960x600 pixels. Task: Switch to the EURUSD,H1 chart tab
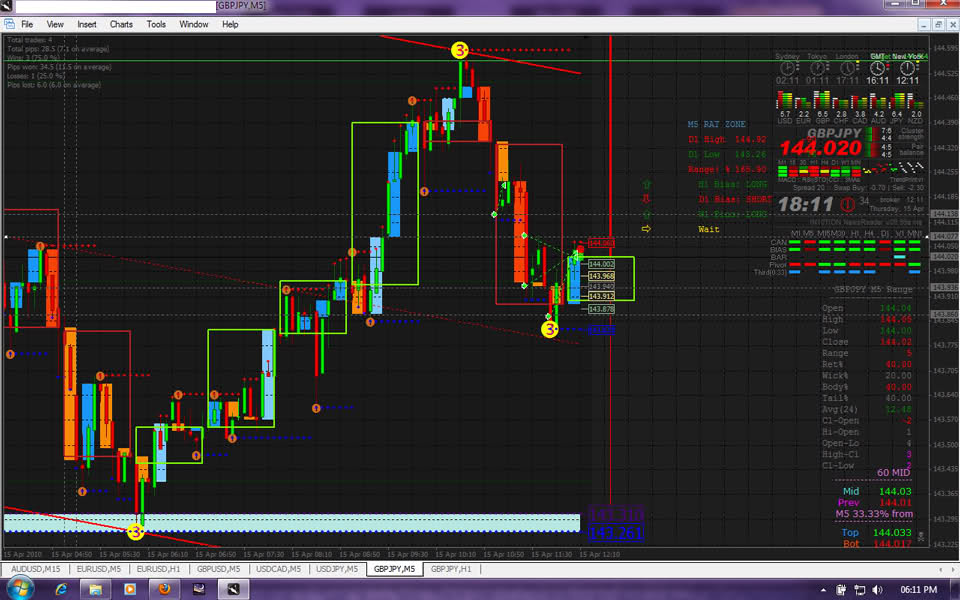(159, 569)
